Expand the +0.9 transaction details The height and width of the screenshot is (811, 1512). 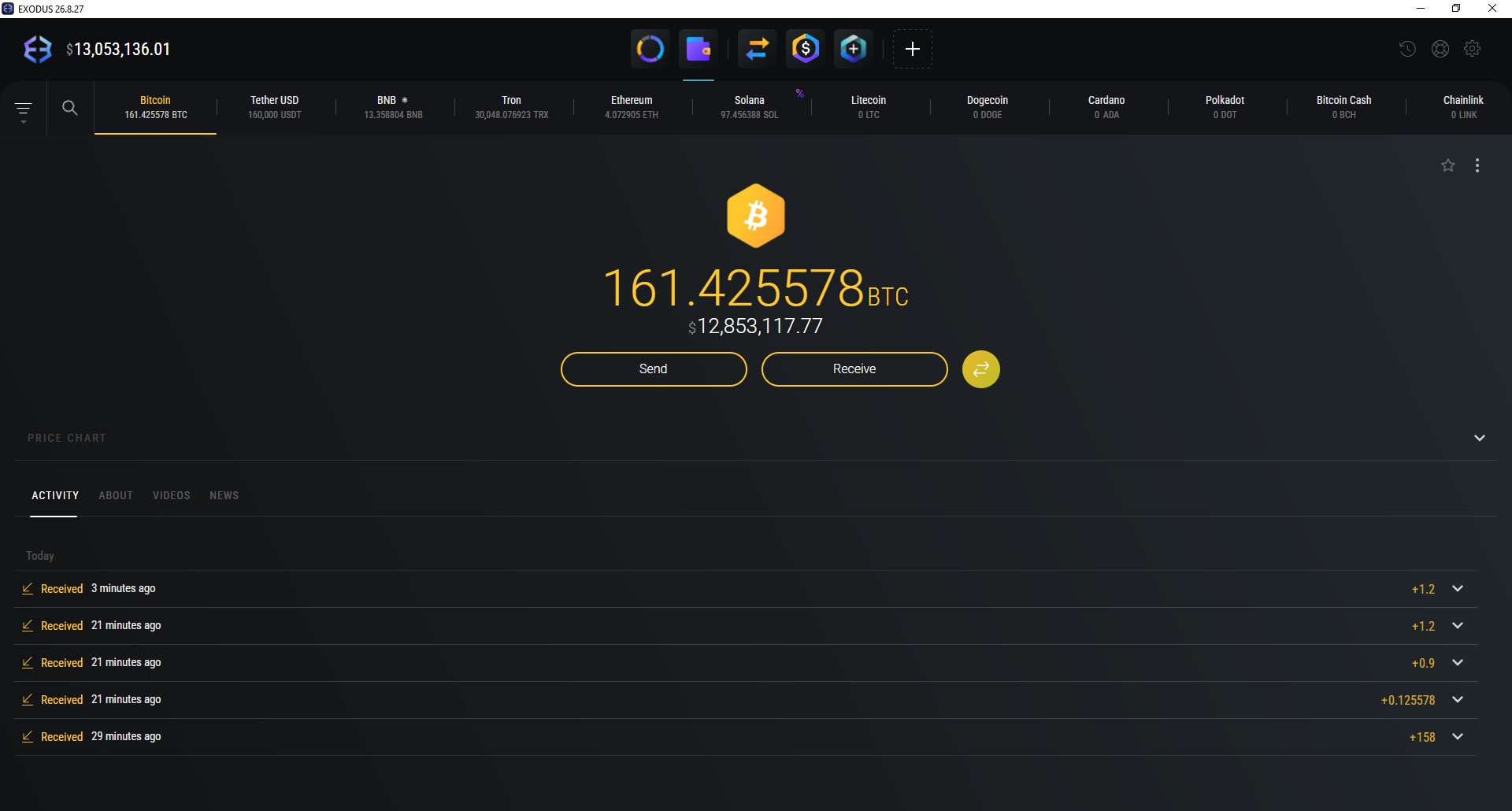click(x=1458, y=663)
